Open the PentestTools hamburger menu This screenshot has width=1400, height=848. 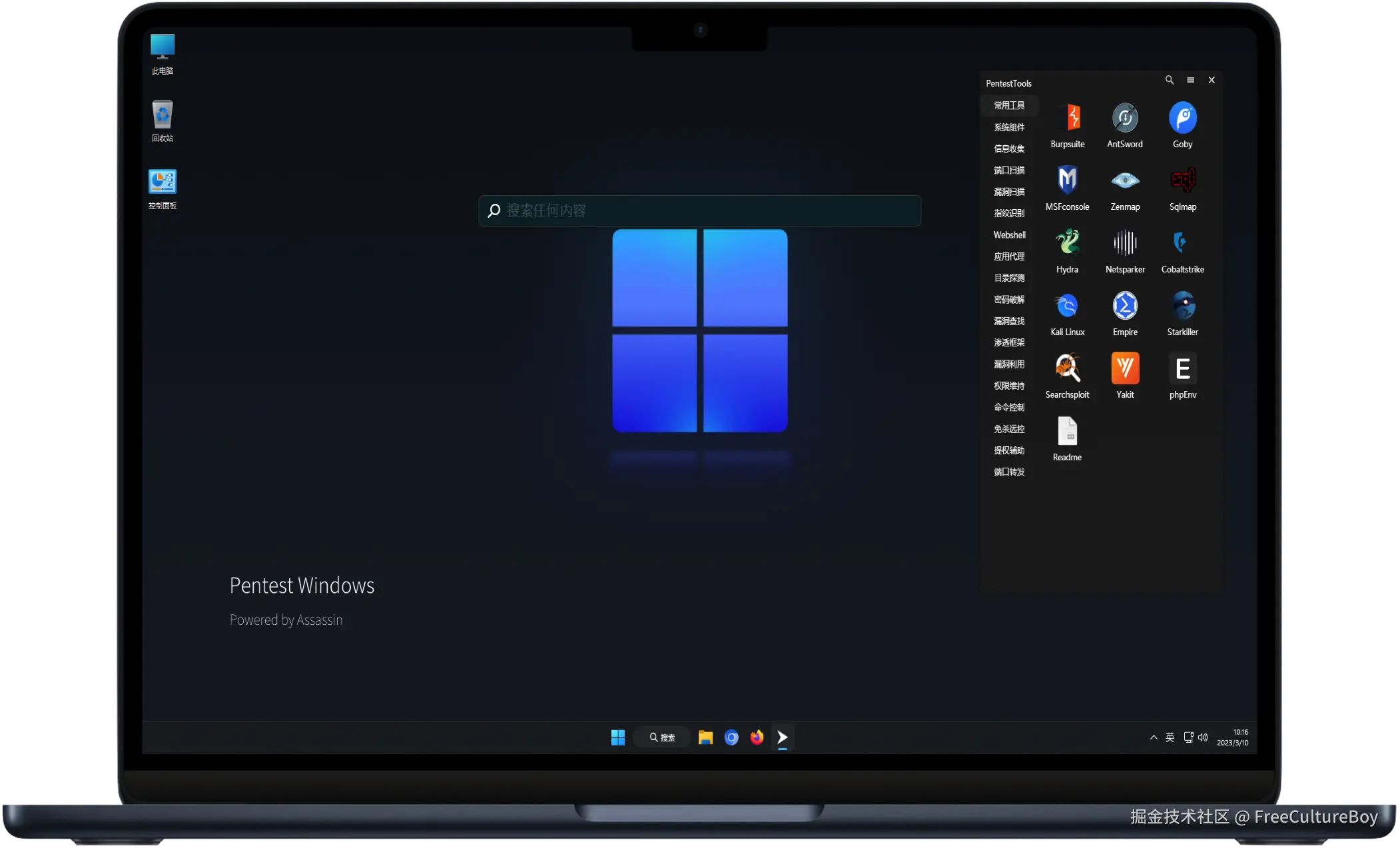point(1190,80)
